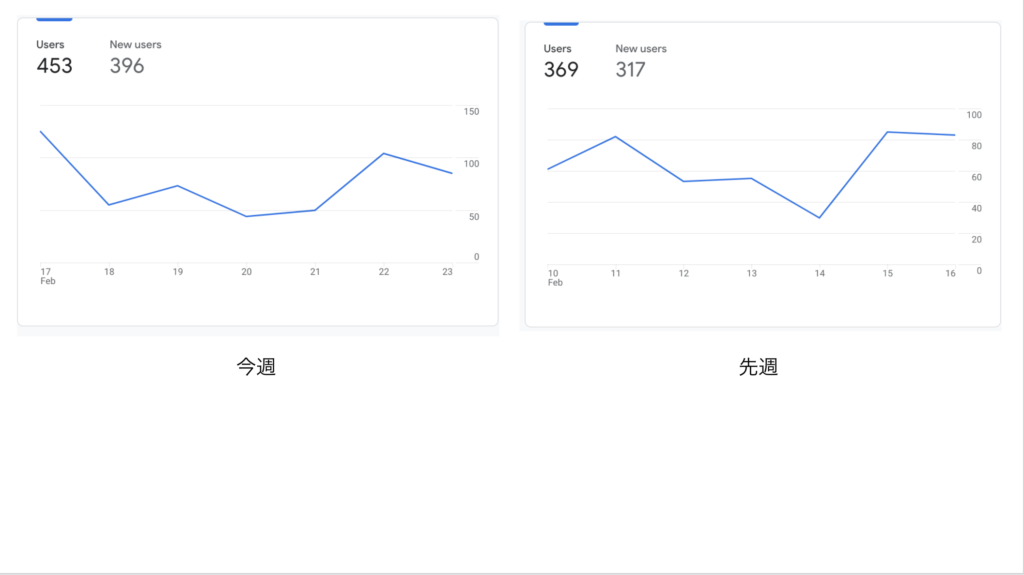Click the 396 new users count
Image resolution: width=1024 pixels, height=575 pixels.
127,66
